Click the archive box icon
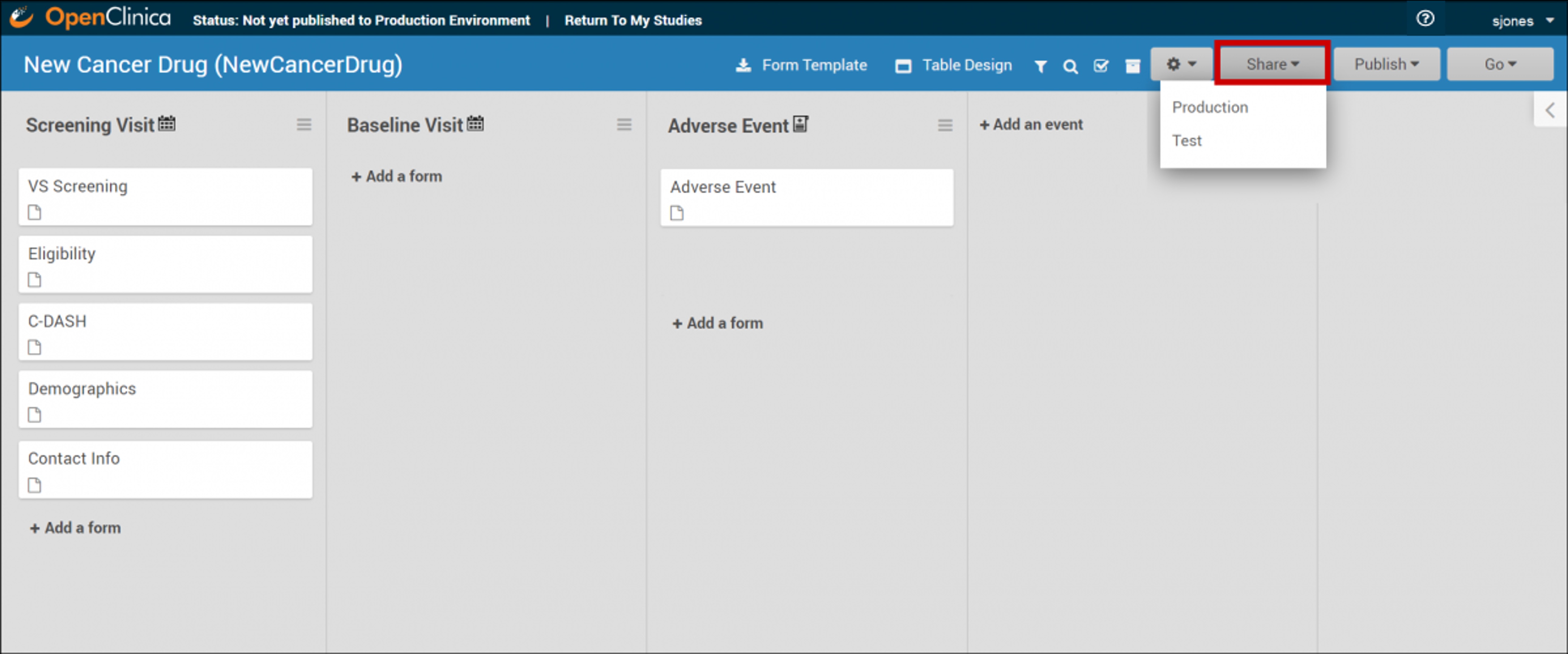The width and height of the screenshot is (1568, 654). [x=1132, y=66]
